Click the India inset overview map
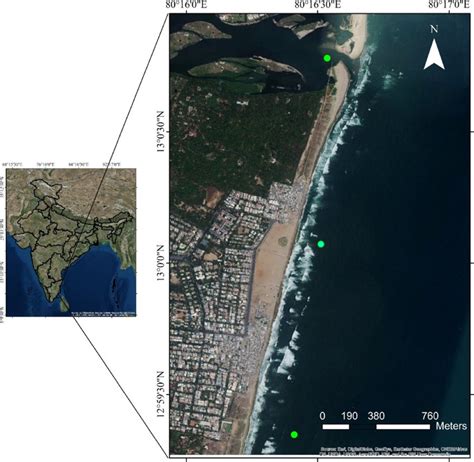The height and width of the screenshot is (462, 474). click(71, 242)
